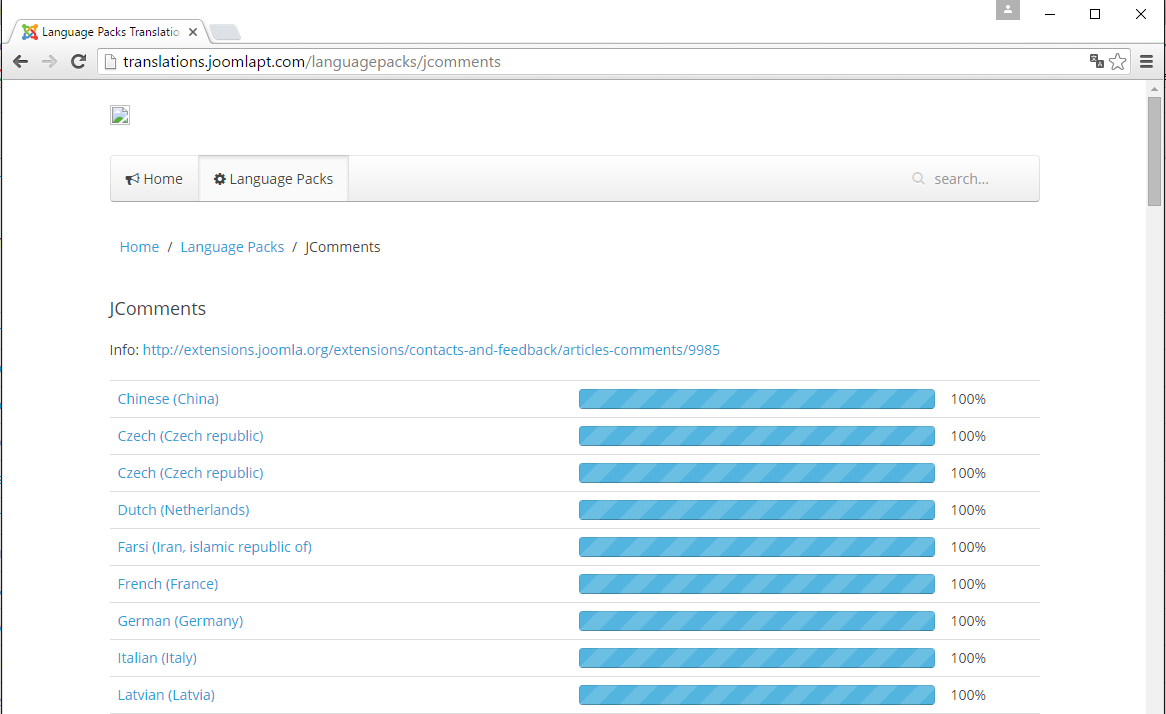Bookmark this page with star icon
1166x714 pixels.
tap(1117, 62)
